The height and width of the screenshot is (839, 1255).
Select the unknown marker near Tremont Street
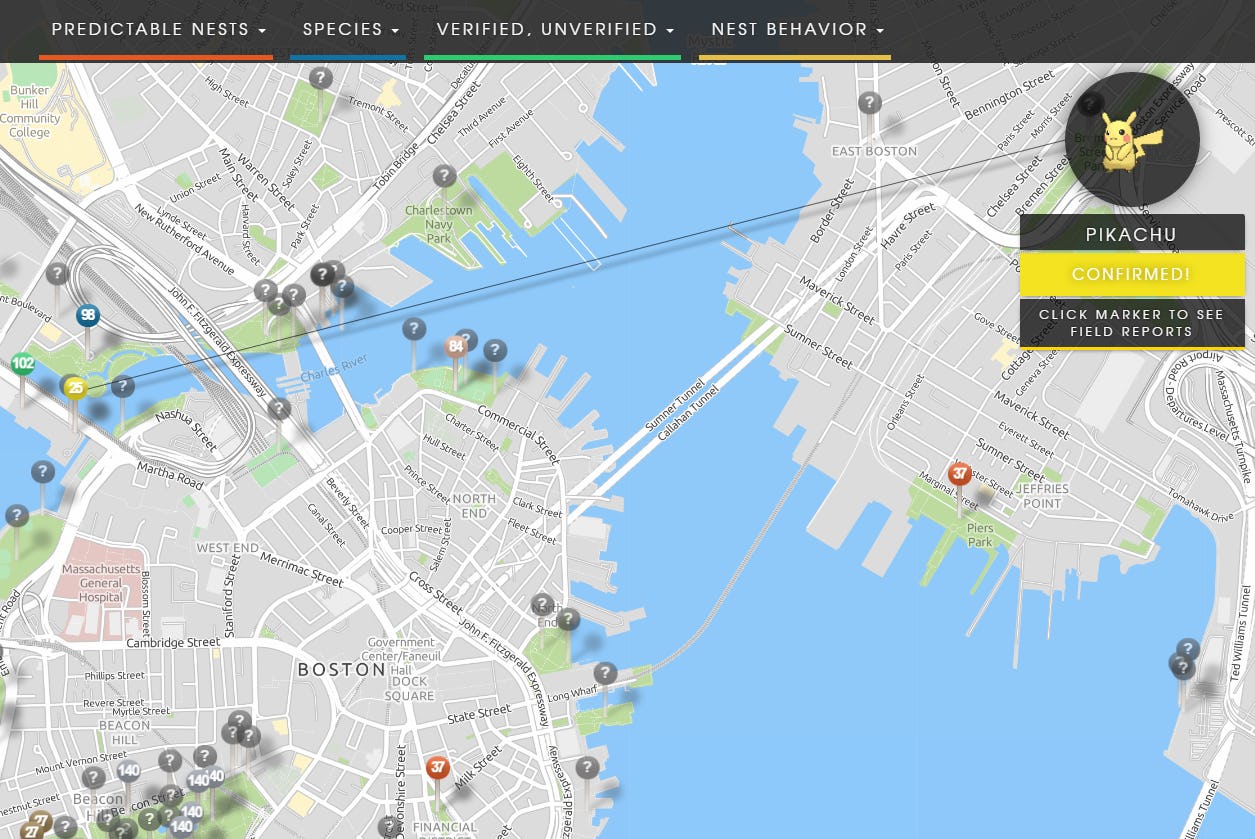(x=320, y=77)
